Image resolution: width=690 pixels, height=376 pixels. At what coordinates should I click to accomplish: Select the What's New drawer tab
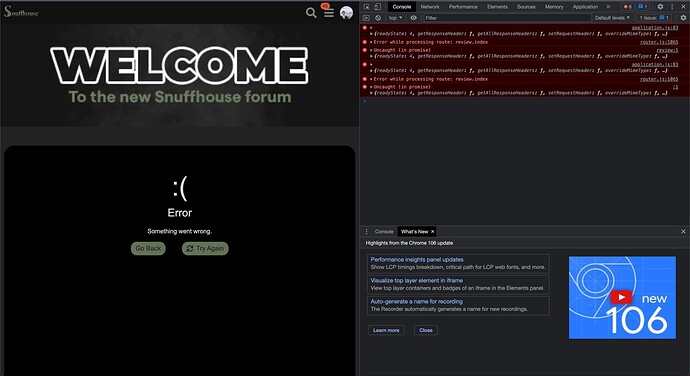(417, 232)
